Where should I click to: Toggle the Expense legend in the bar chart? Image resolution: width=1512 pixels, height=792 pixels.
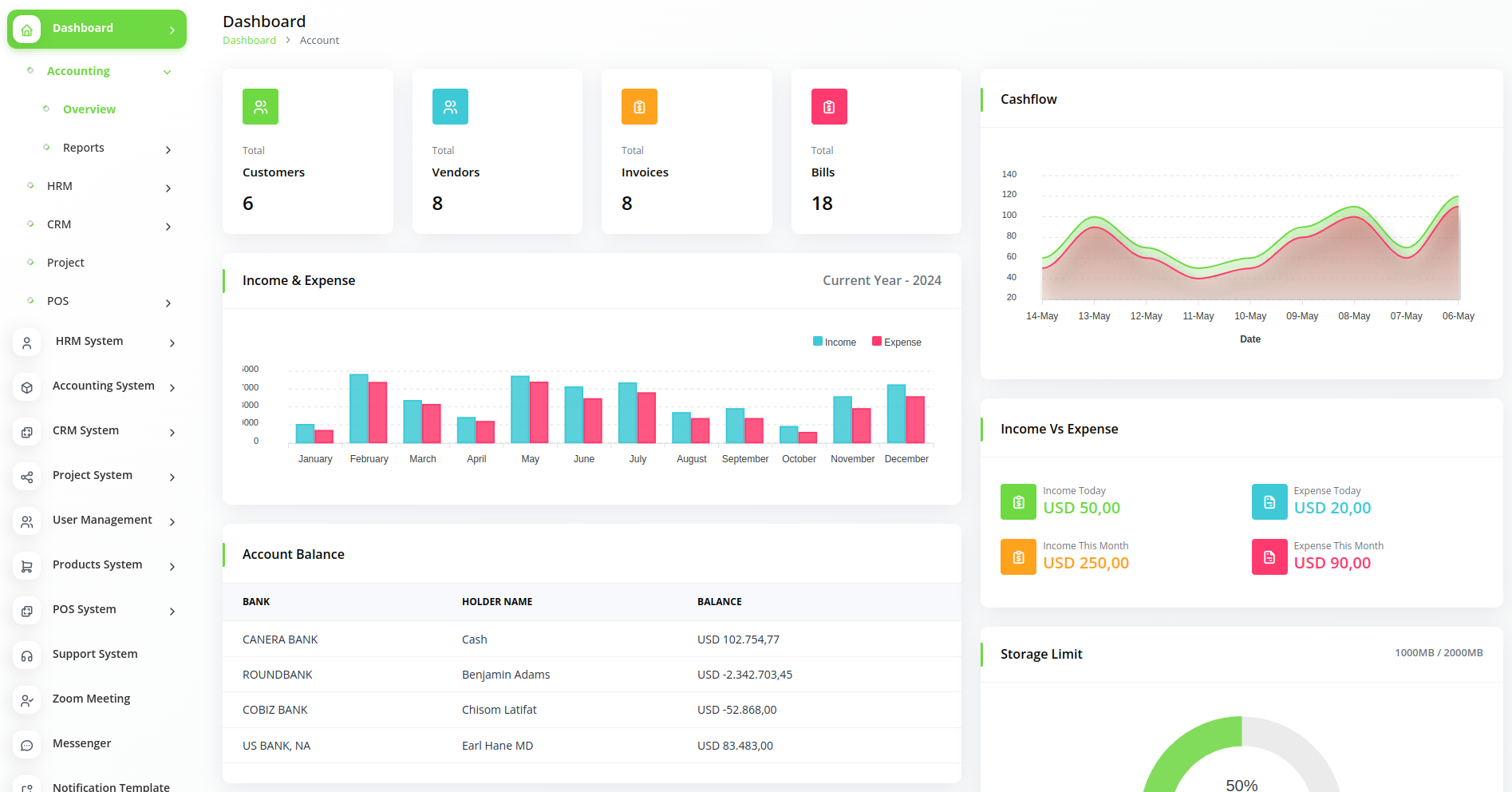896,341
